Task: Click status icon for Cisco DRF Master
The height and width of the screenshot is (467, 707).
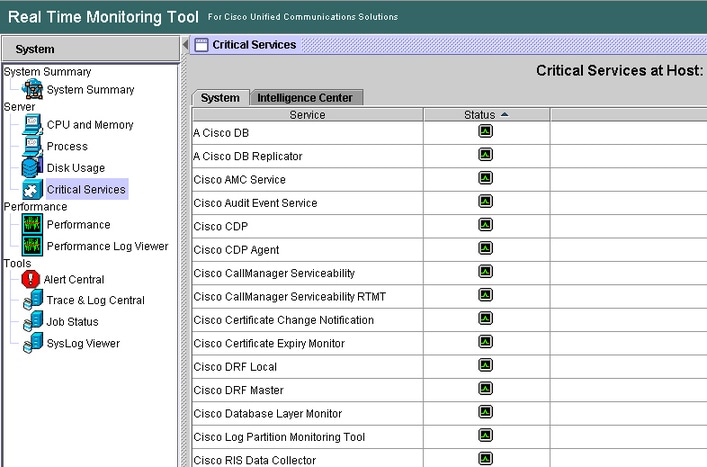Action: point(486,389)
